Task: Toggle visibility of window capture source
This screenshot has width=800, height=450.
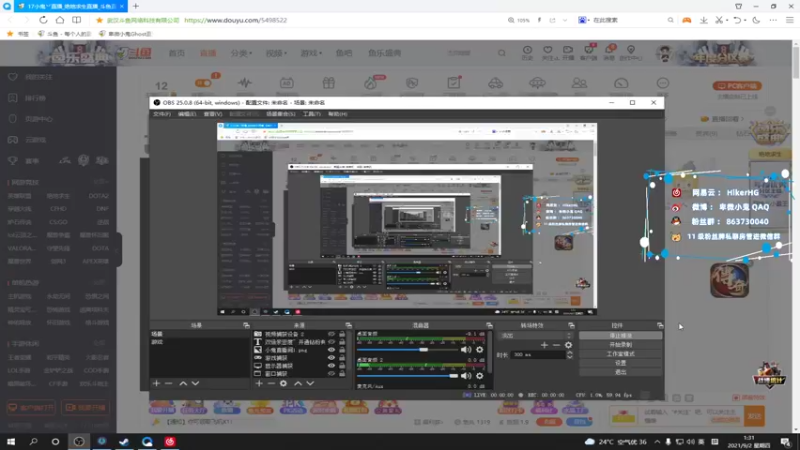Action: pyautogui.click(x=331, y=373)
